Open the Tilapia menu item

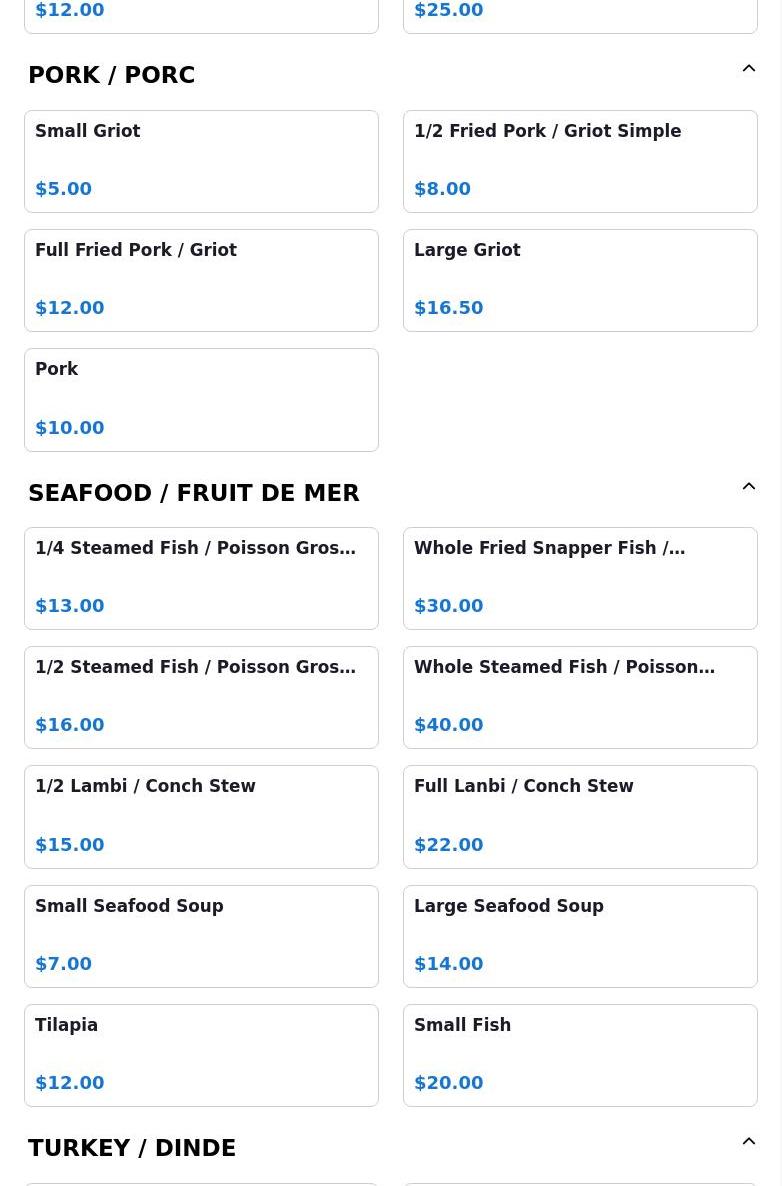click(201, 1056)
